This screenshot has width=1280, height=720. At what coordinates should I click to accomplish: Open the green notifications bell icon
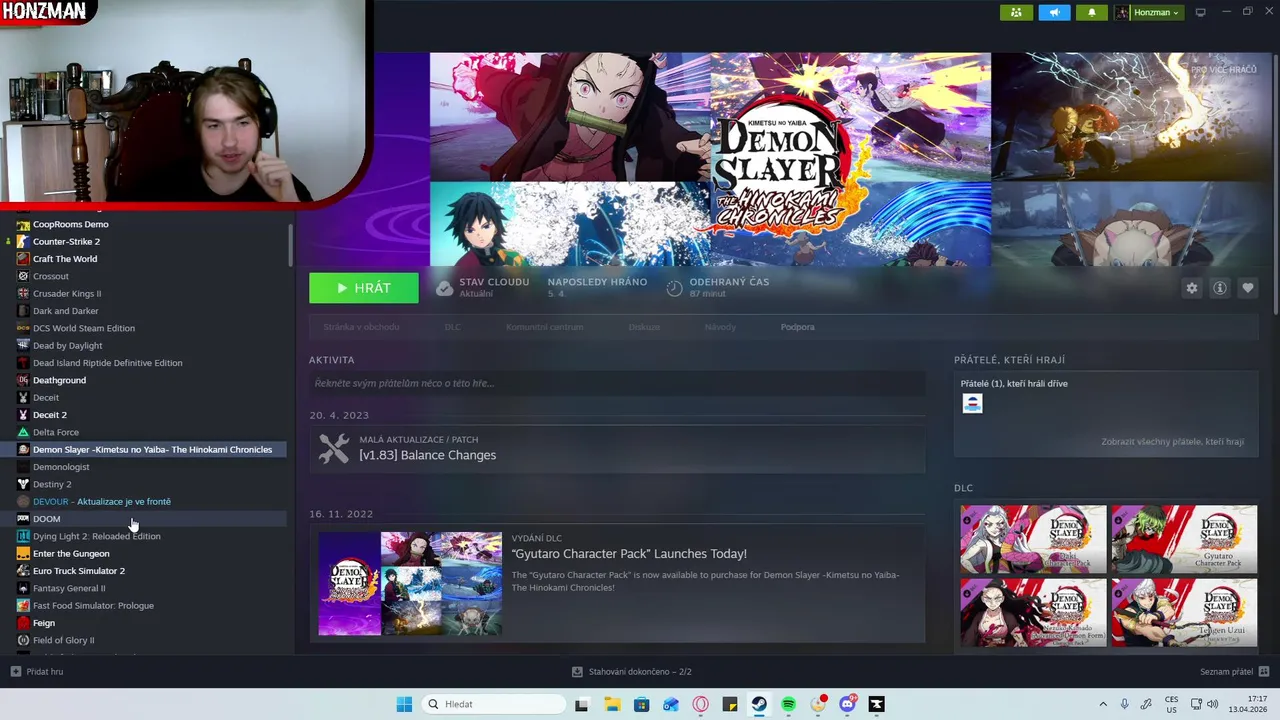[1092, 12]
